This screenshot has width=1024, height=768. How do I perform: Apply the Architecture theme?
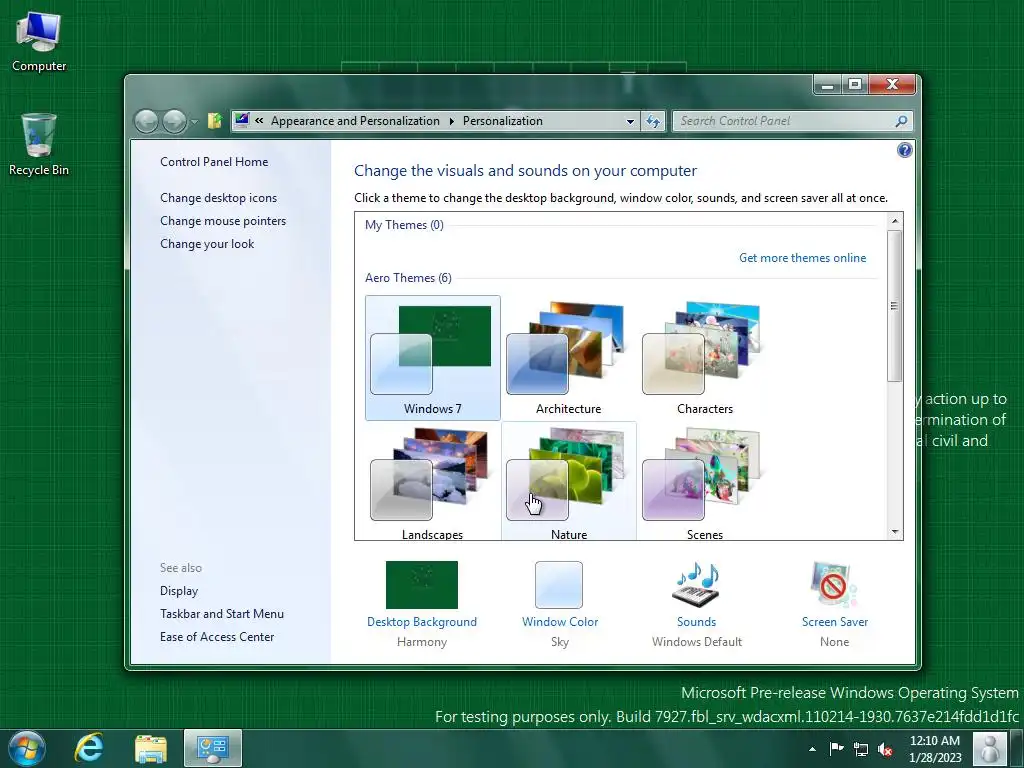point(568,357)
